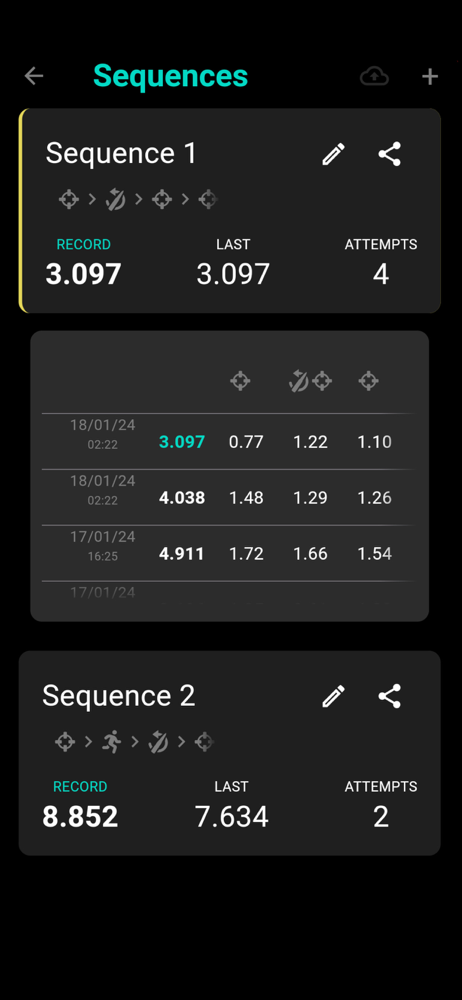The width and height of the screenshot is (462, 1000).
Task: Select the reload-target column header in the table
Action: click(311, 381)
